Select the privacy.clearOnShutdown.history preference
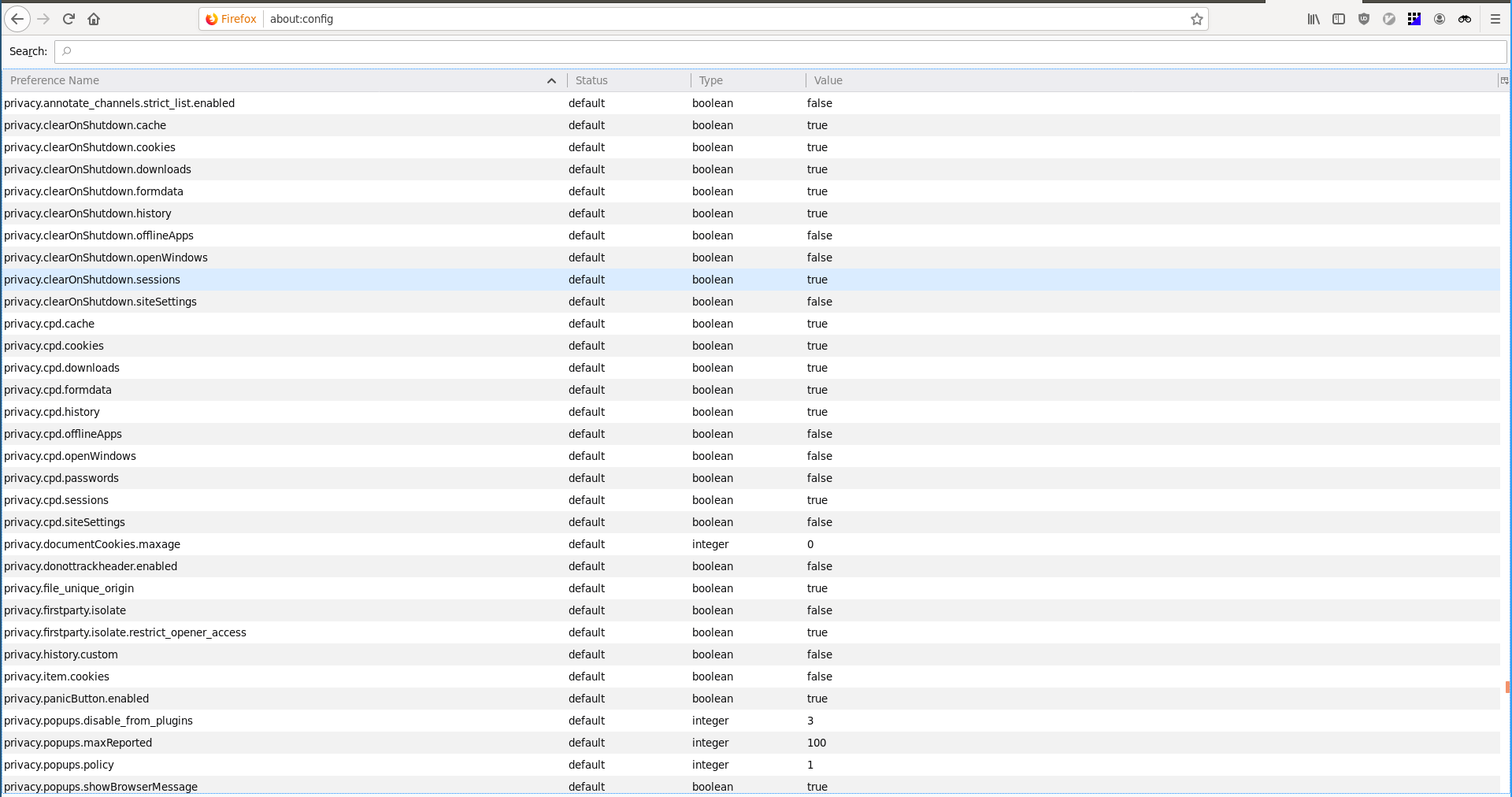Viewport: 1512px width, 797px height. pyautogui.click(x=751, y=213)
